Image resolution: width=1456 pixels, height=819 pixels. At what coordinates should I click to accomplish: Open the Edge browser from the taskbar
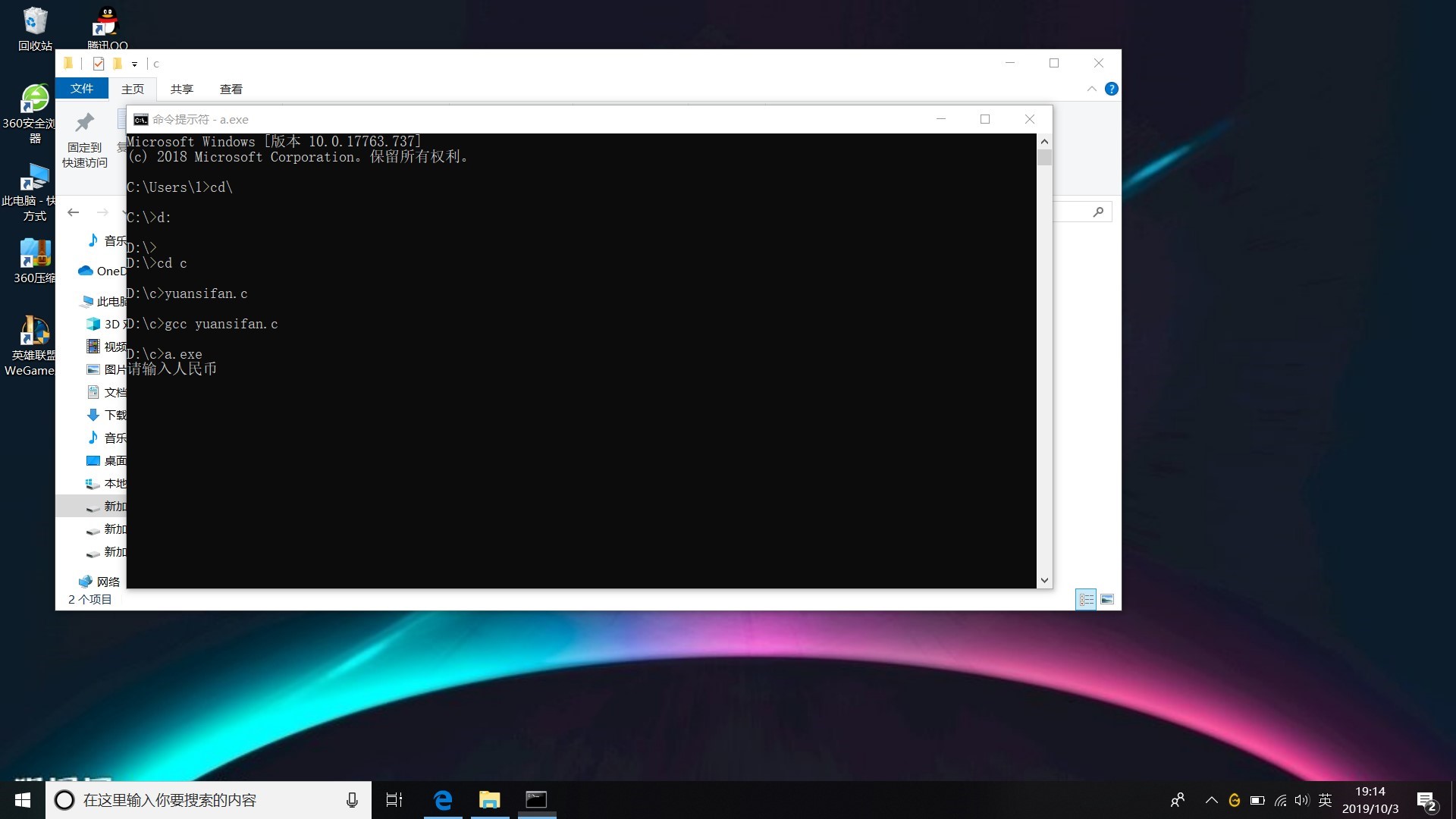click(x=443, y=799)
